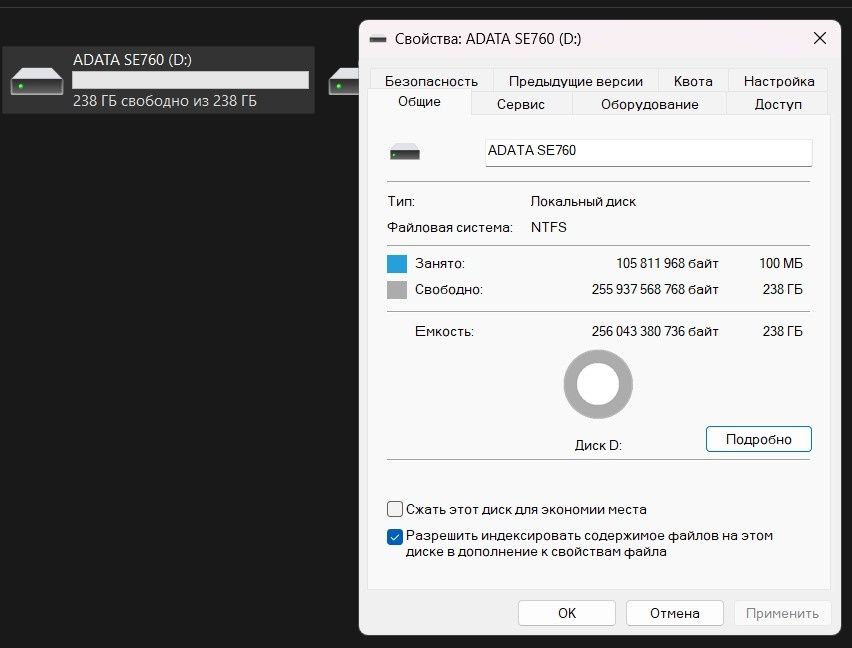Screen dimensions: 852x648
Task: Switch to the Настройка tab
Action: [779, 81]
